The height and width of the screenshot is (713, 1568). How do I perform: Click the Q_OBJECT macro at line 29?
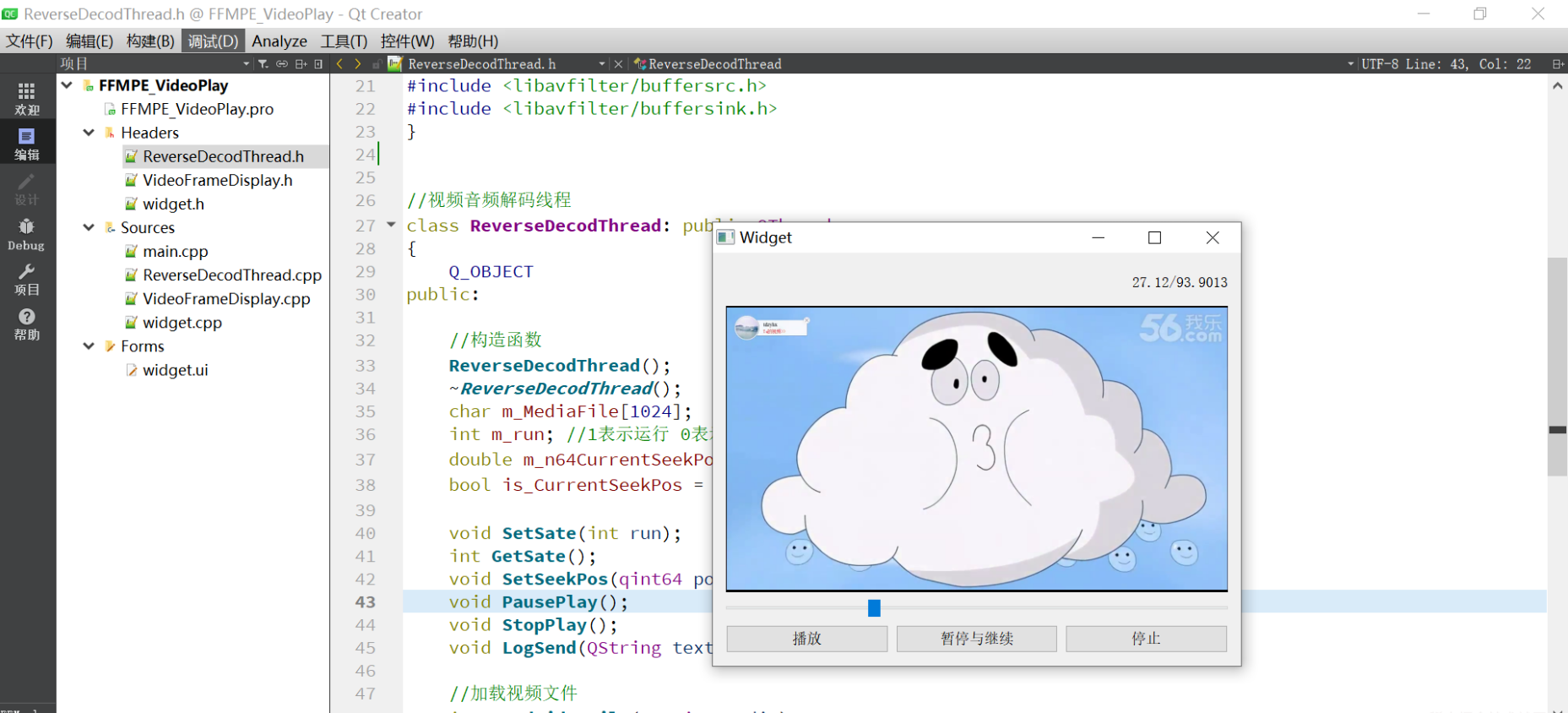[491, 271]
